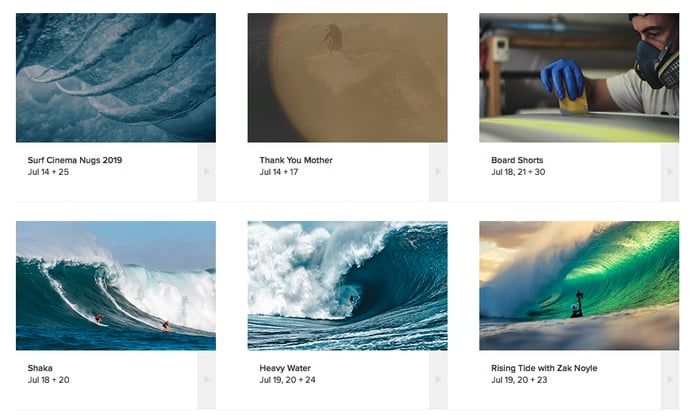Click play arrow next to Surf Cinema Nugs 2019
The image size is (700, 420).
(207, 172)
